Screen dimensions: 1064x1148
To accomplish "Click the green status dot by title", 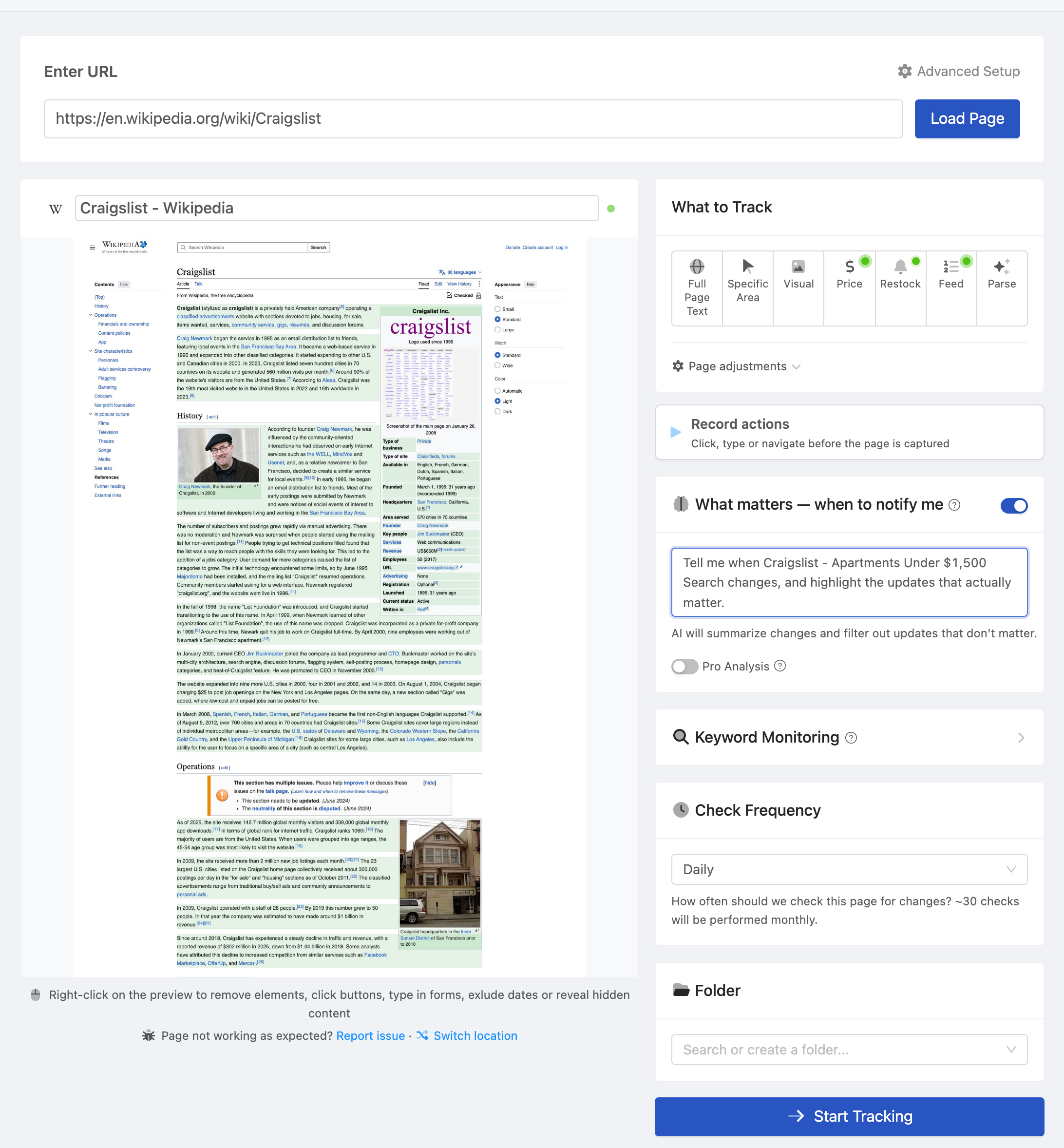I will (x=611, y=209).
